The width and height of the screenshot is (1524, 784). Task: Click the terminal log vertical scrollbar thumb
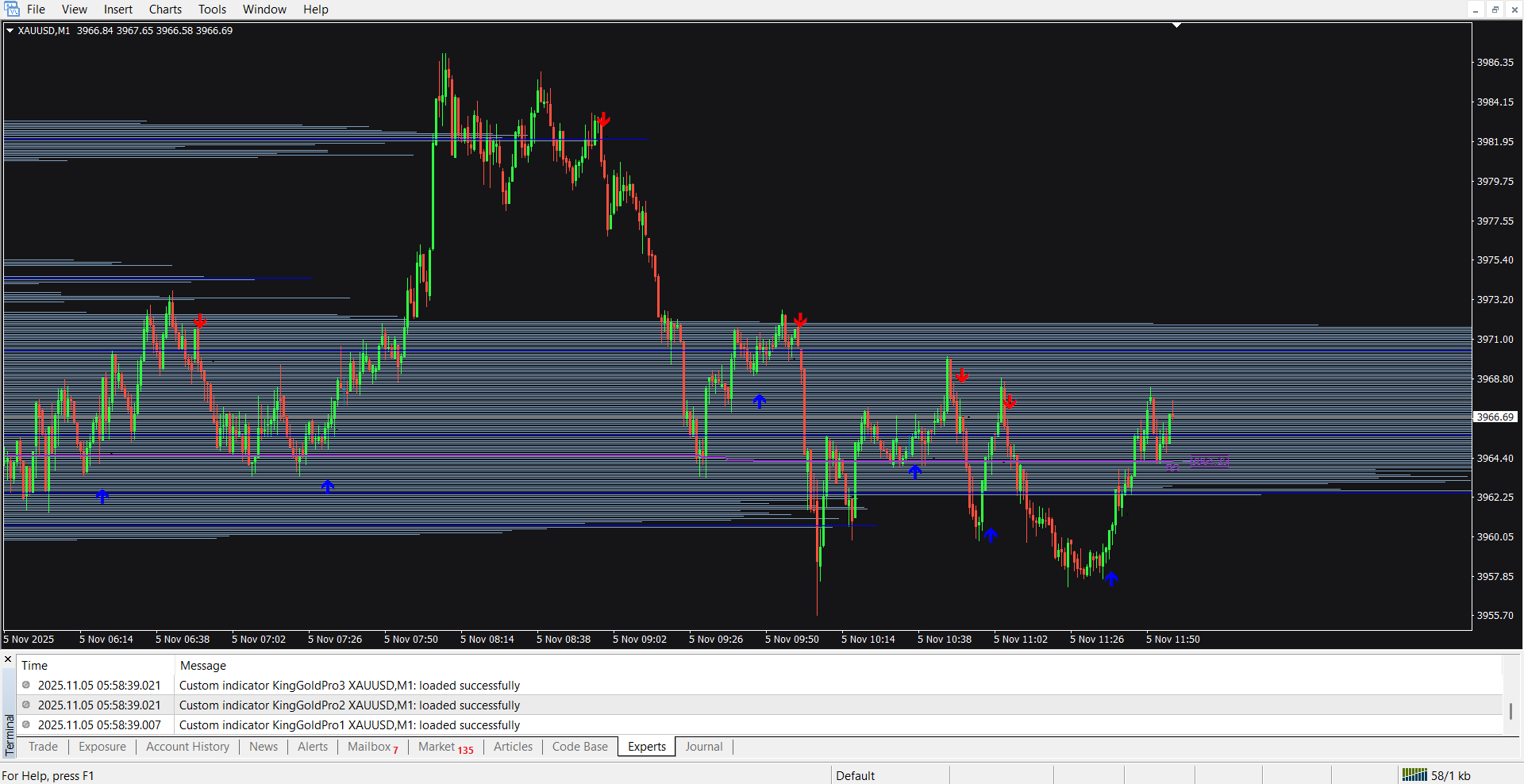pos(1511,711)
